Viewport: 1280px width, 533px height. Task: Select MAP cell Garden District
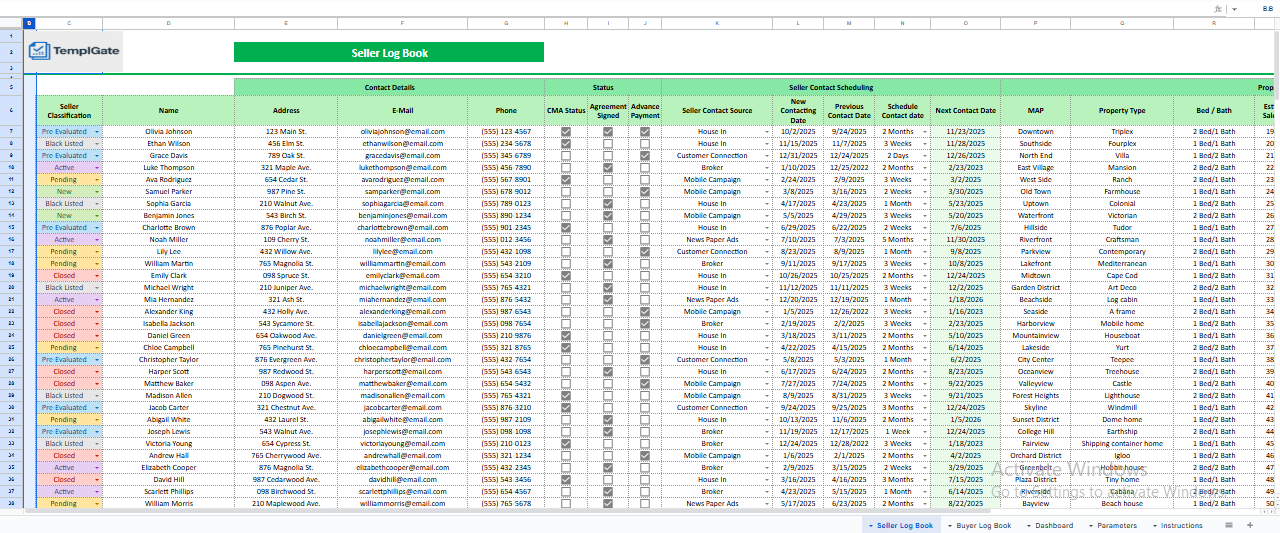coord(1035,287)
